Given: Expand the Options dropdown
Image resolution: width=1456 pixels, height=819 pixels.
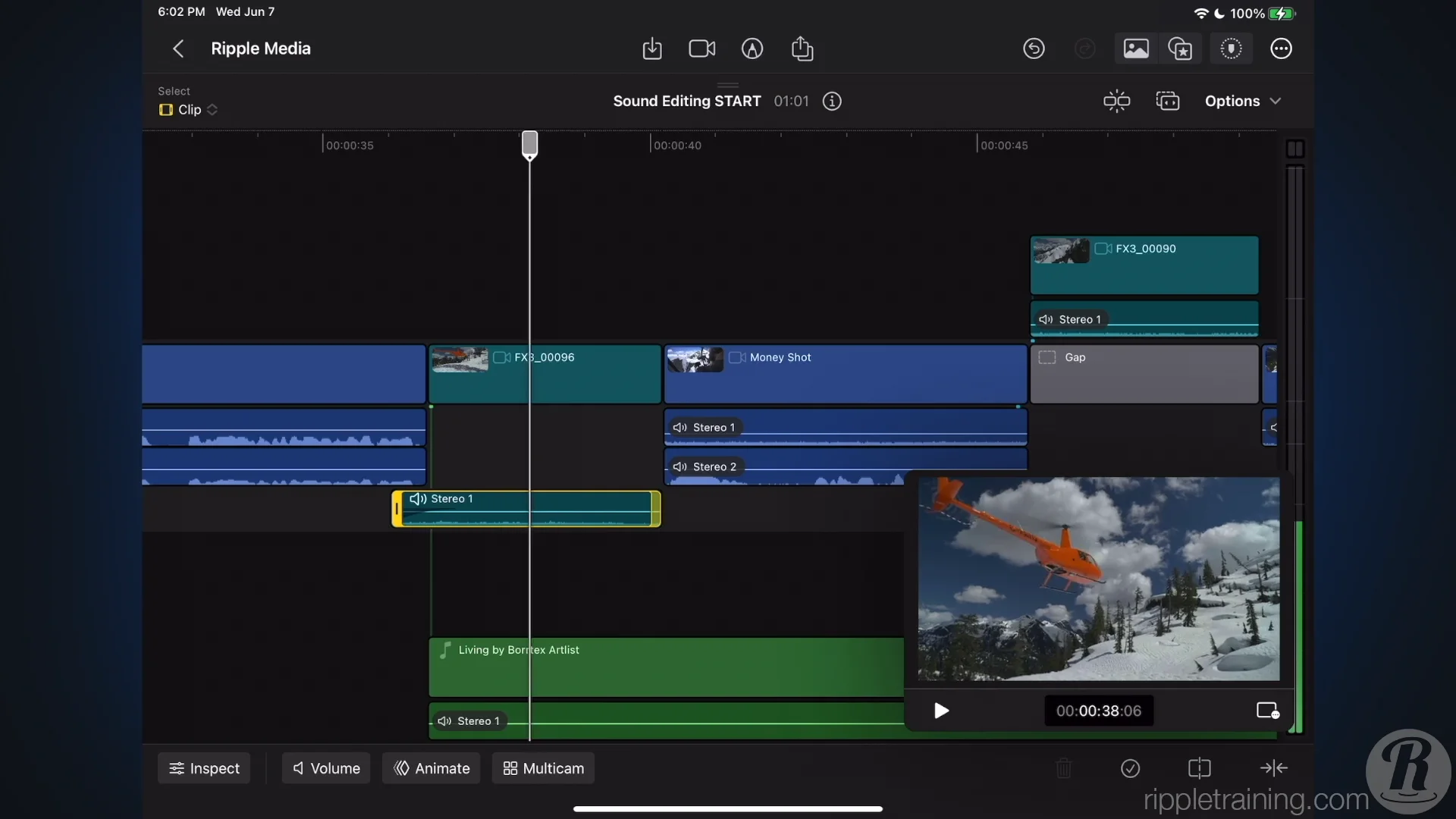Looking at the screenshot, I should point(1242,101).
